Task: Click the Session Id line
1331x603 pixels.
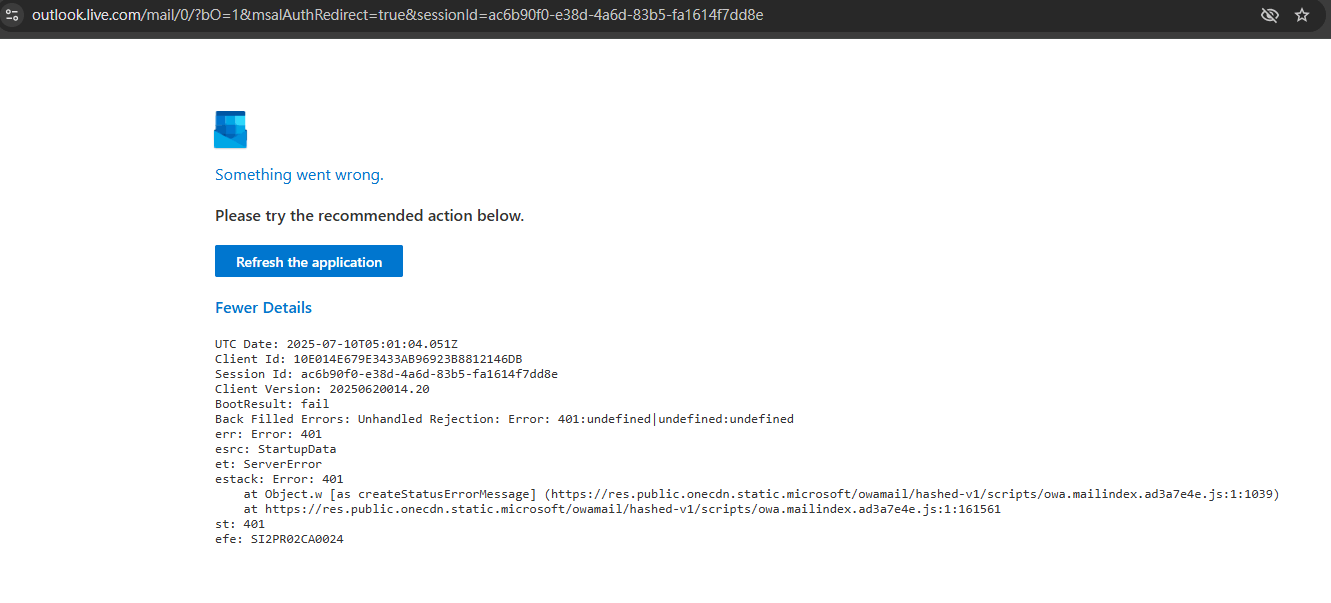Action: click(x=386, y=374)
